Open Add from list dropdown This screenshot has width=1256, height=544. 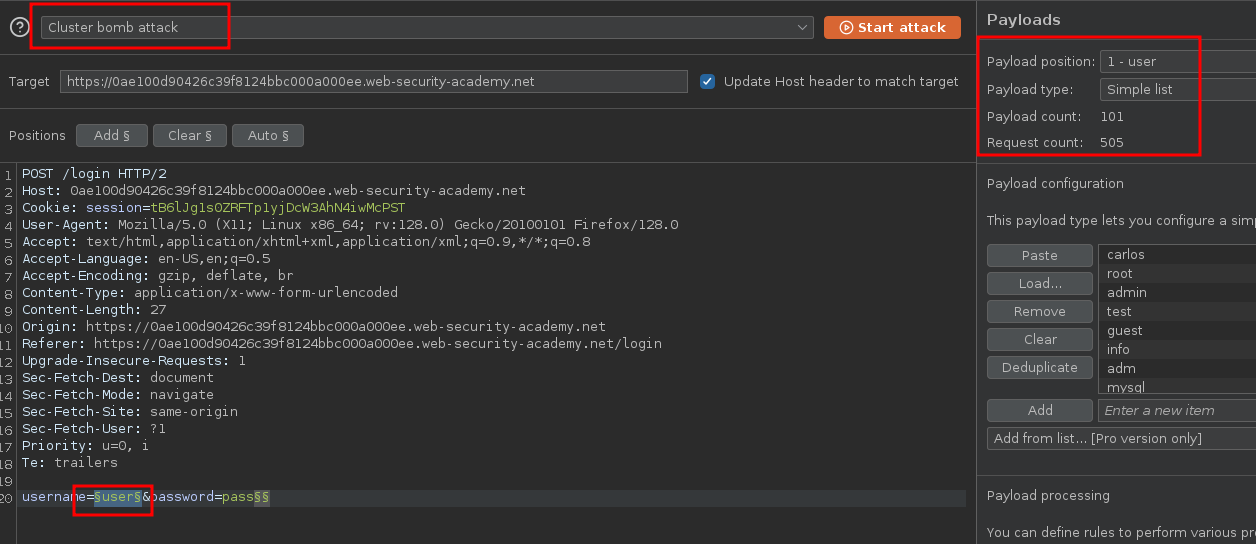1120,439
